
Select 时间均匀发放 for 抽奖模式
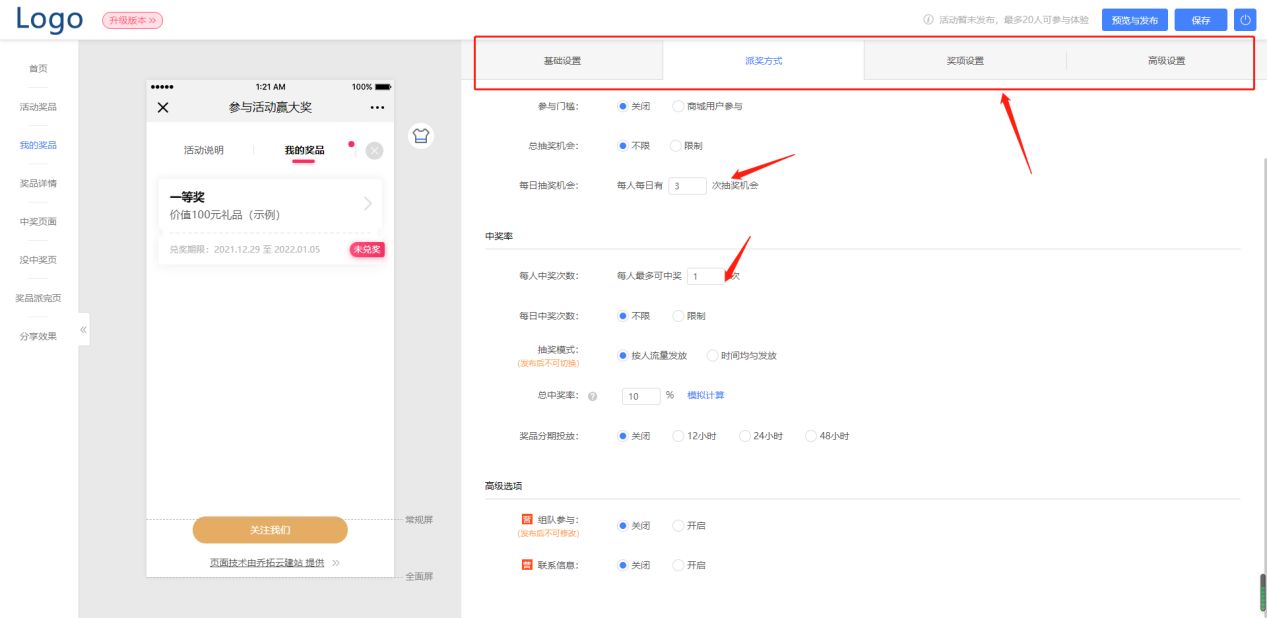712,355
